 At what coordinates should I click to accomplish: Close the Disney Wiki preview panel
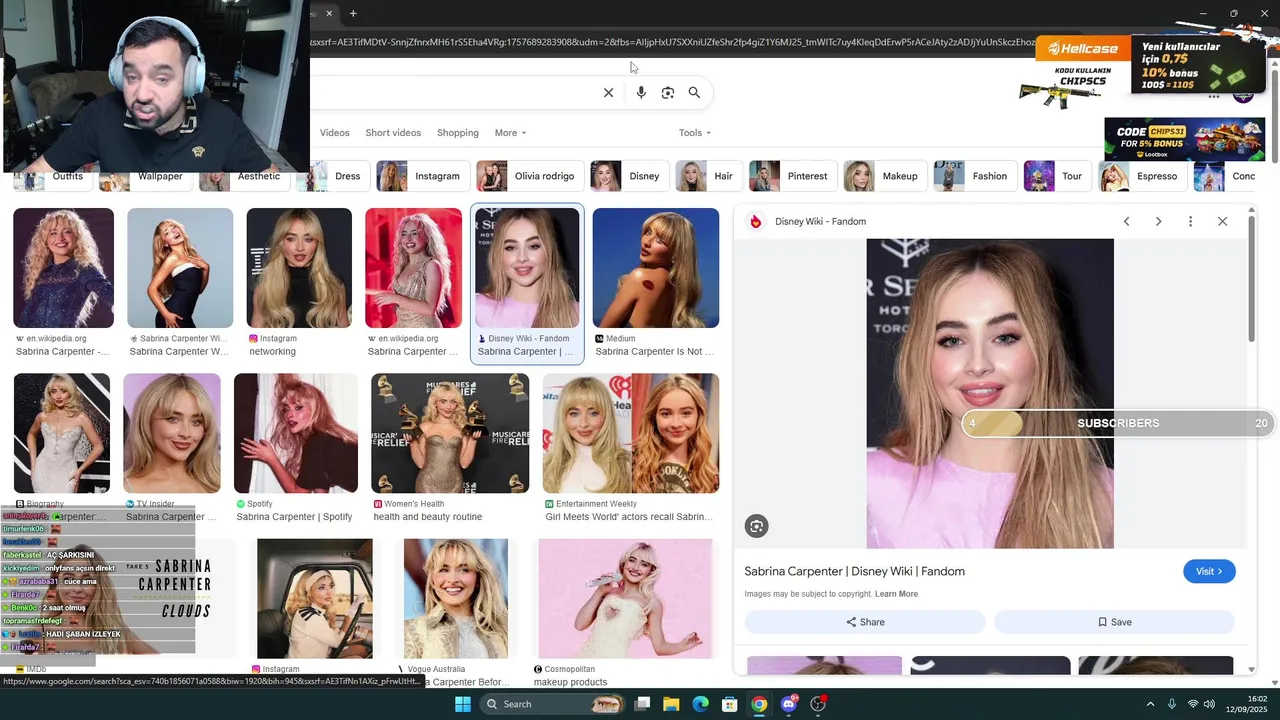[1222, 221]
